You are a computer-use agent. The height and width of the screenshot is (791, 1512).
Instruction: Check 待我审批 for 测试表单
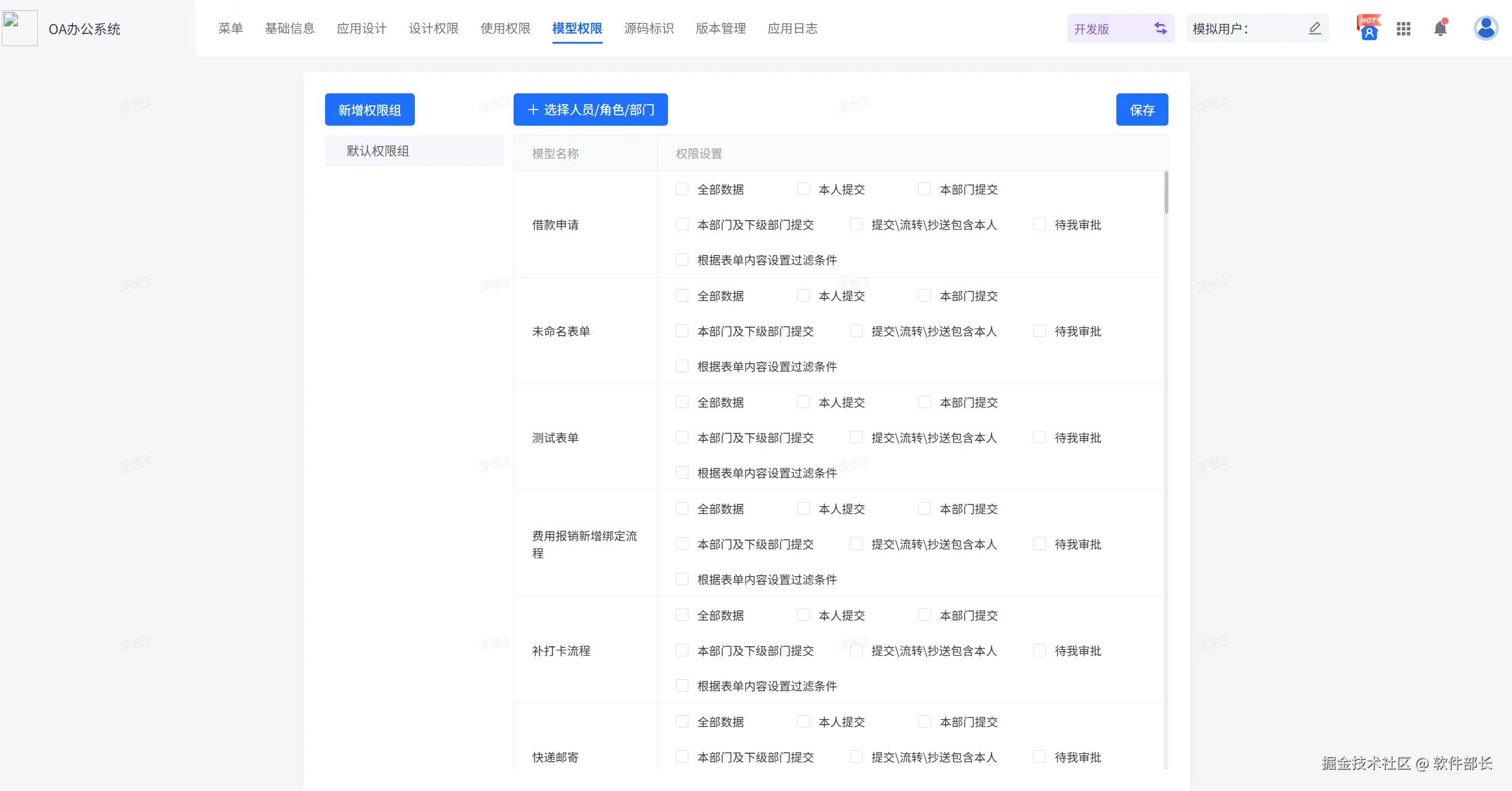click(x=1039, y=437)
